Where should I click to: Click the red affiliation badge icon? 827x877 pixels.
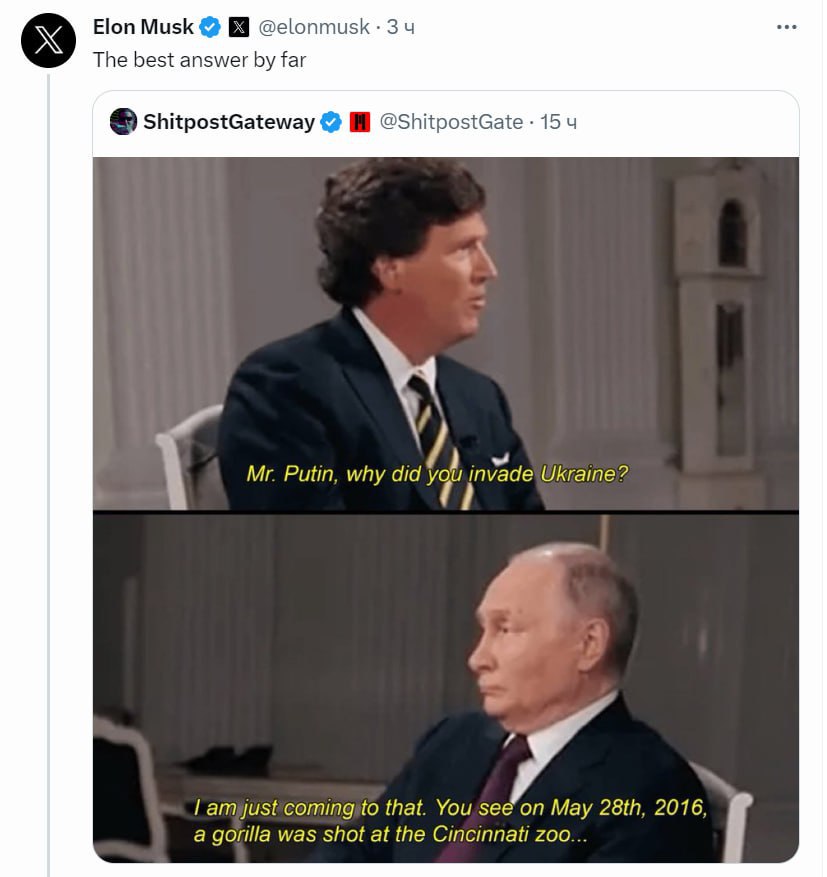point(360,122)
